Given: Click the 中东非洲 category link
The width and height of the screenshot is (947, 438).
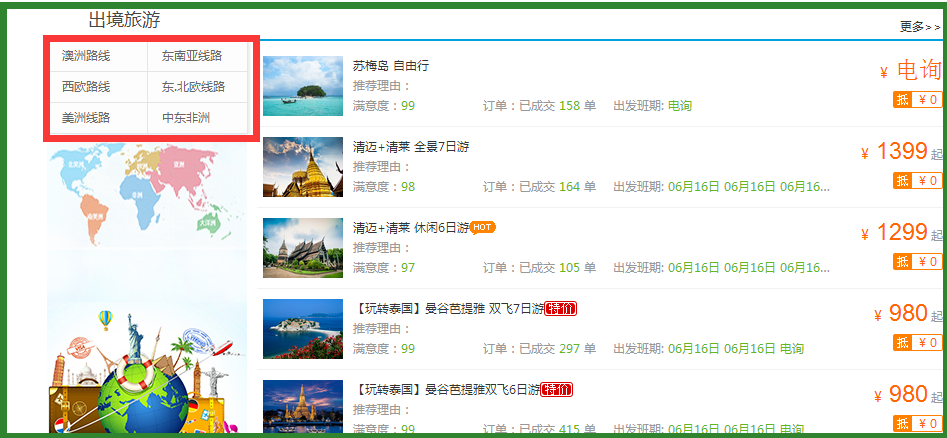Looking at the screenshot, I should pos(187,118).
